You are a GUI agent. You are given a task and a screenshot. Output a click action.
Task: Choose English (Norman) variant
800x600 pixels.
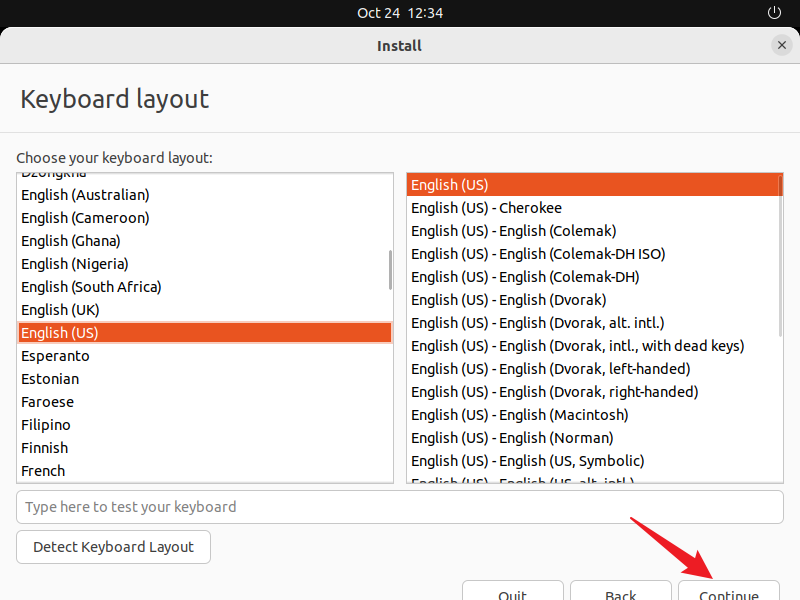[512, 438]
